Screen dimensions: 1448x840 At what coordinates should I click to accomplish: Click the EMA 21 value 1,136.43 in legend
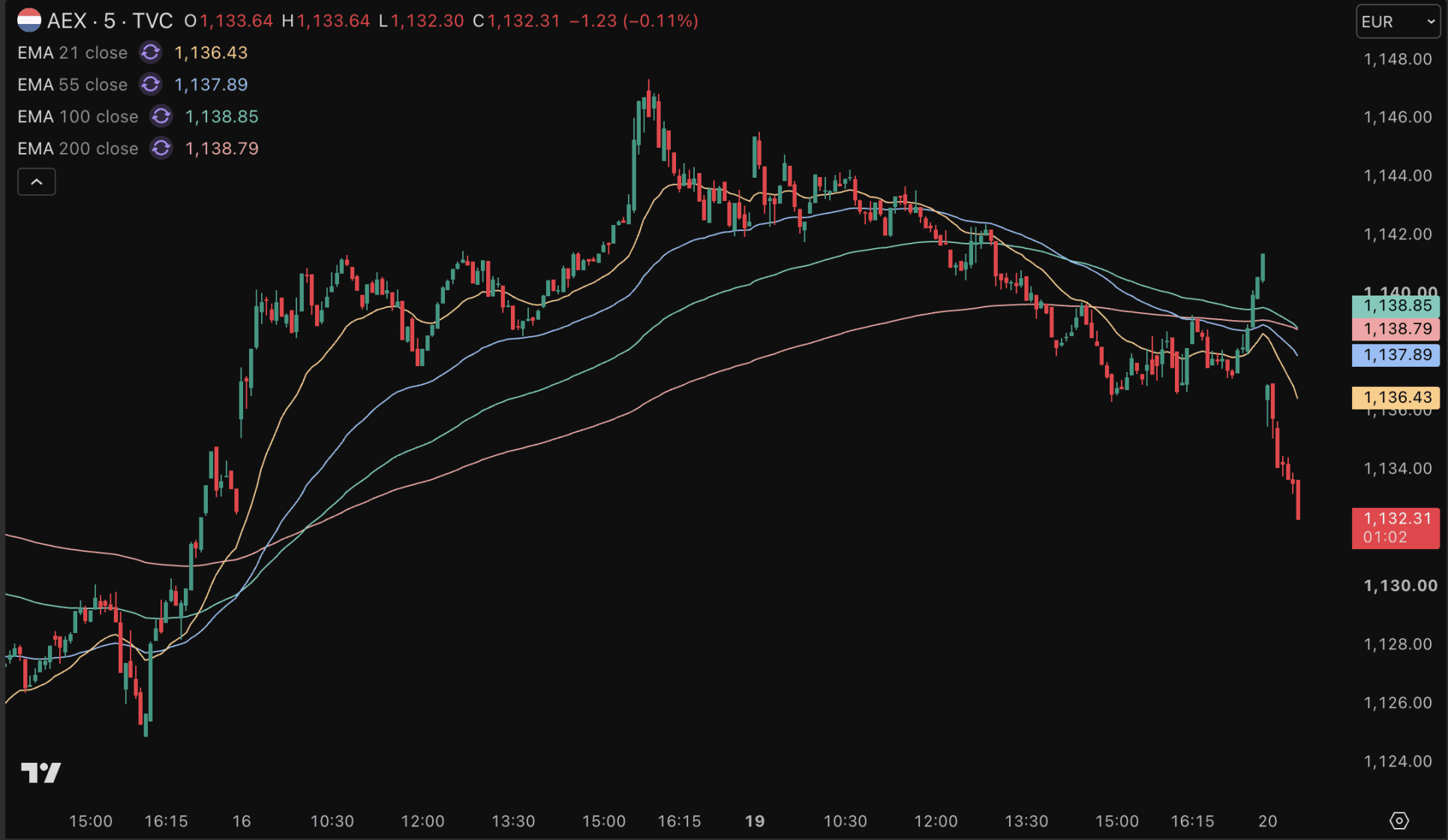tap(211, 52)
